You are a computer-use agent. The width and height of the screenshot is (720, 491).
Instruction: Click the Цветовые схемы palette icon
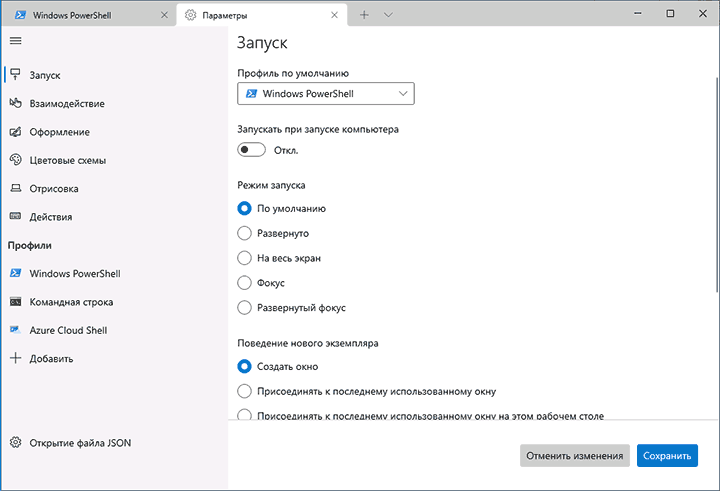(16, 160)
